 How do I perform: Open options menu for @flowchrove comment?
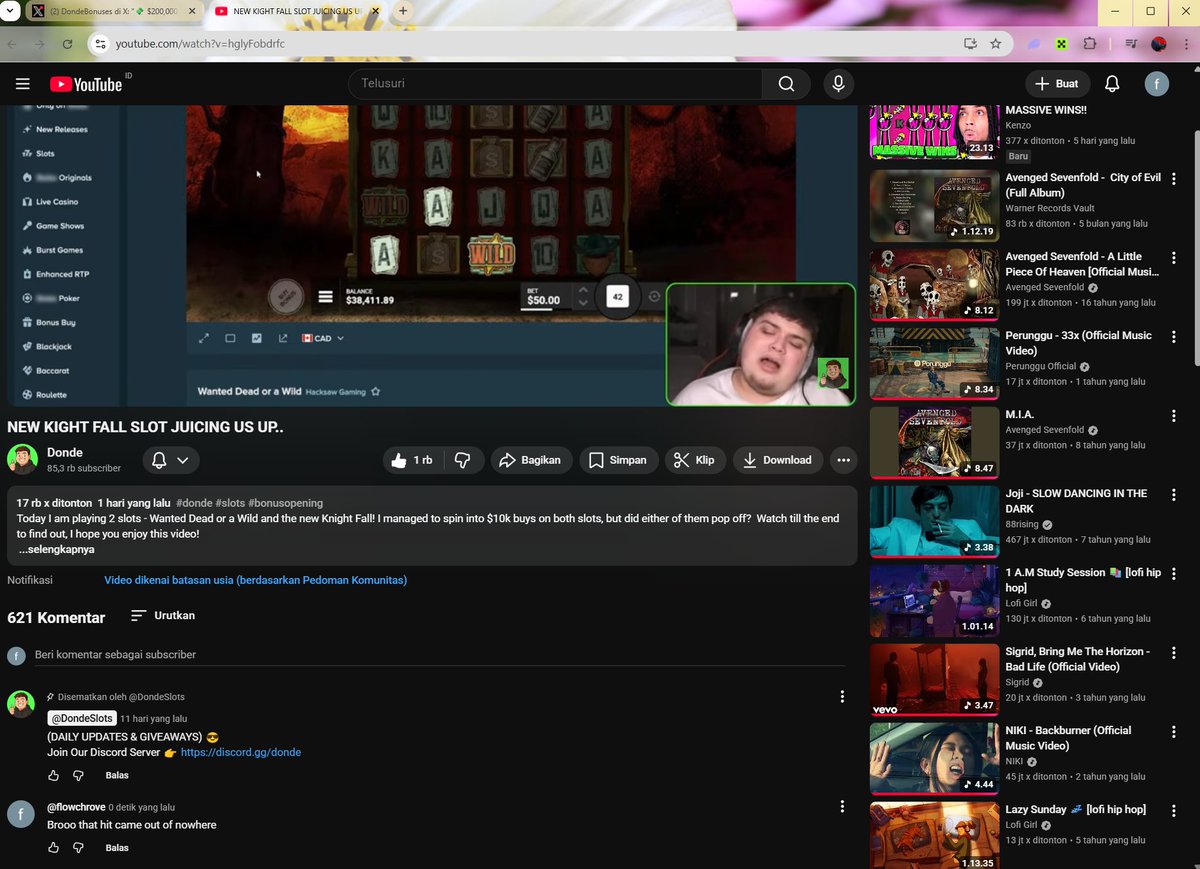pyautogui.click(x=842, y=807)
